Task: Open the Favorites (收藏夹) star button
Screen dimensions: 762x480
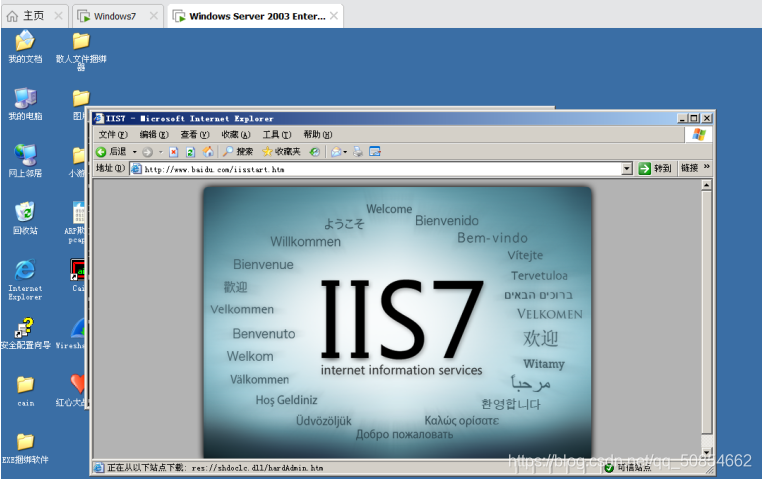Action: pyautogui.click(x=281, y=152)
